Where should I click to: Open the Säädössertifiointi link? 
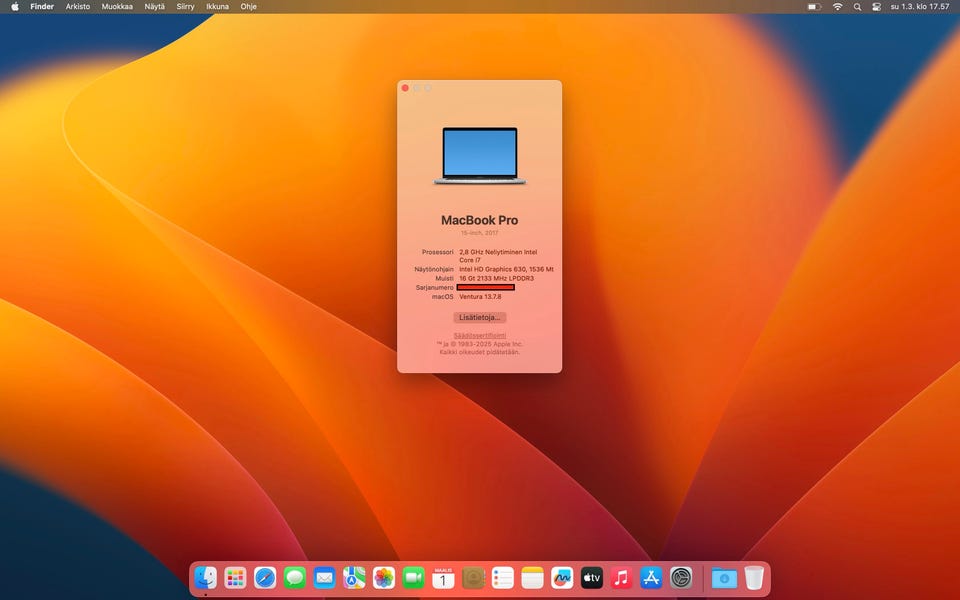[480, 336]
